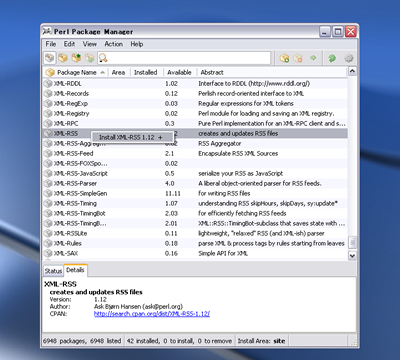Viewport: 400px width, 360px height.
Task: Click the XML-RSS-SimpleGen package icon
Action: click(48, 193)
